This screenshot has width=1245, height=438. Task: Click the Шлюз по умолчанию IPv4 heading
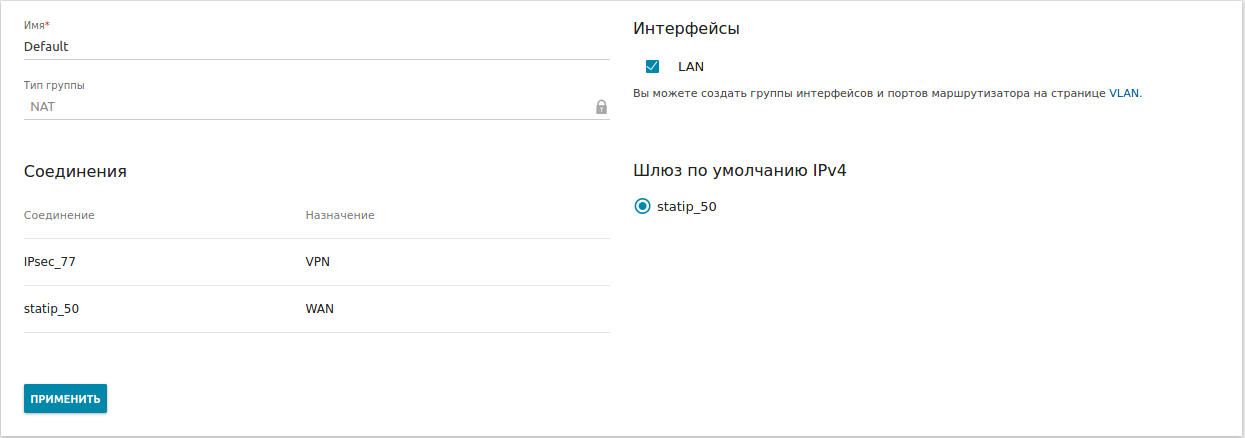coord(740,170)
